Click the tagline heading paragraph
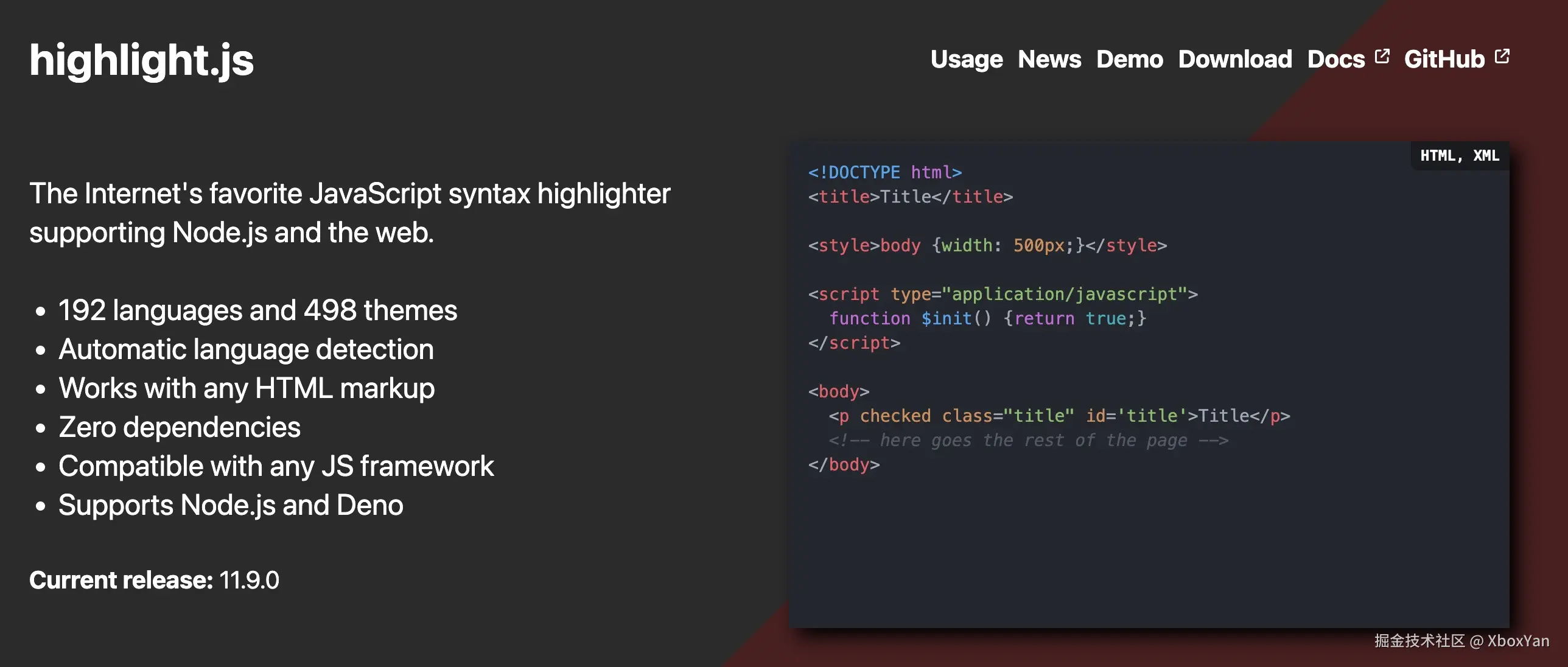The image size is (1568, 667). tap(349, 213)
